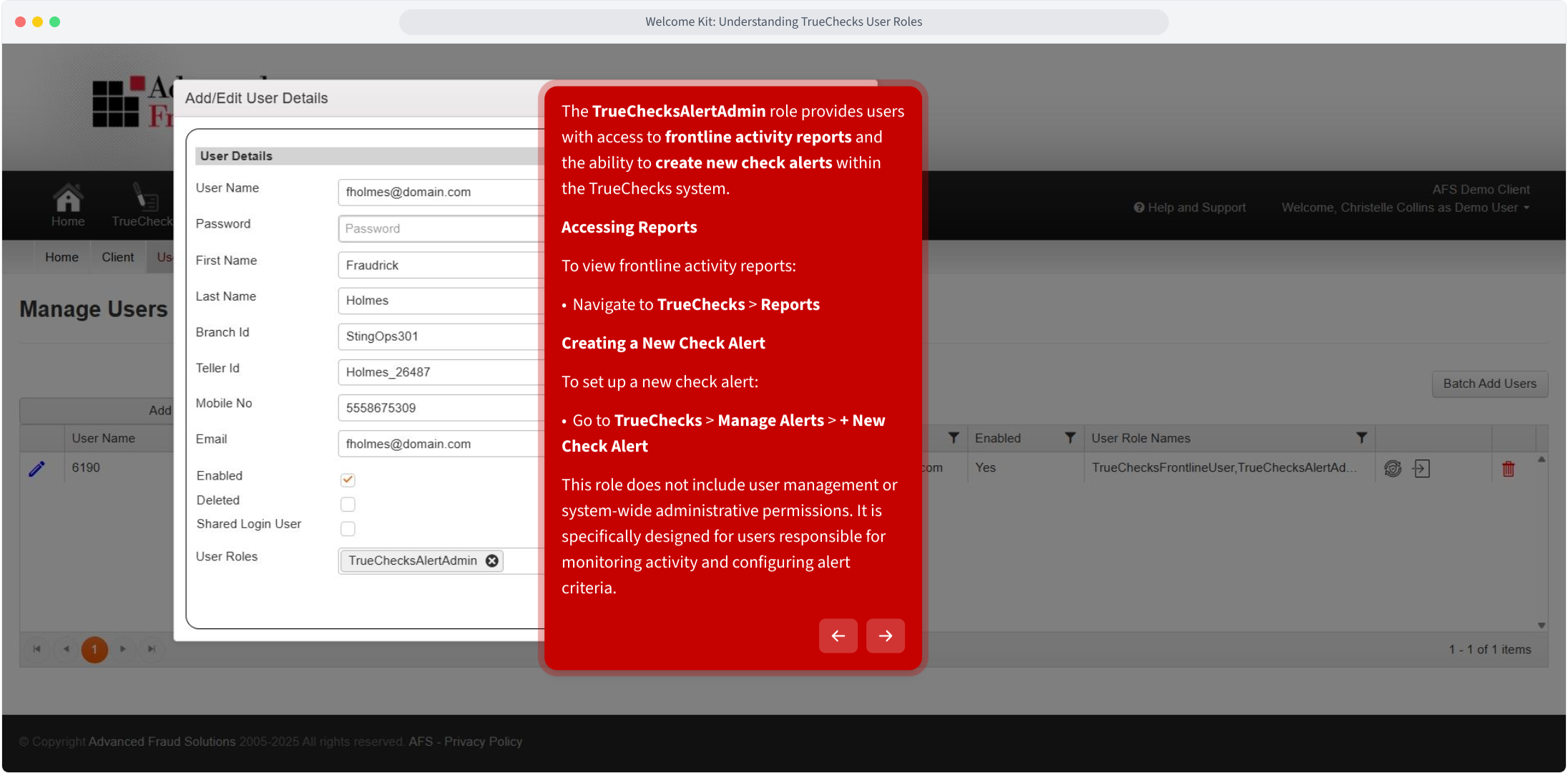
Task: Click the User Name column header in the grid
Action: [104, 438]
